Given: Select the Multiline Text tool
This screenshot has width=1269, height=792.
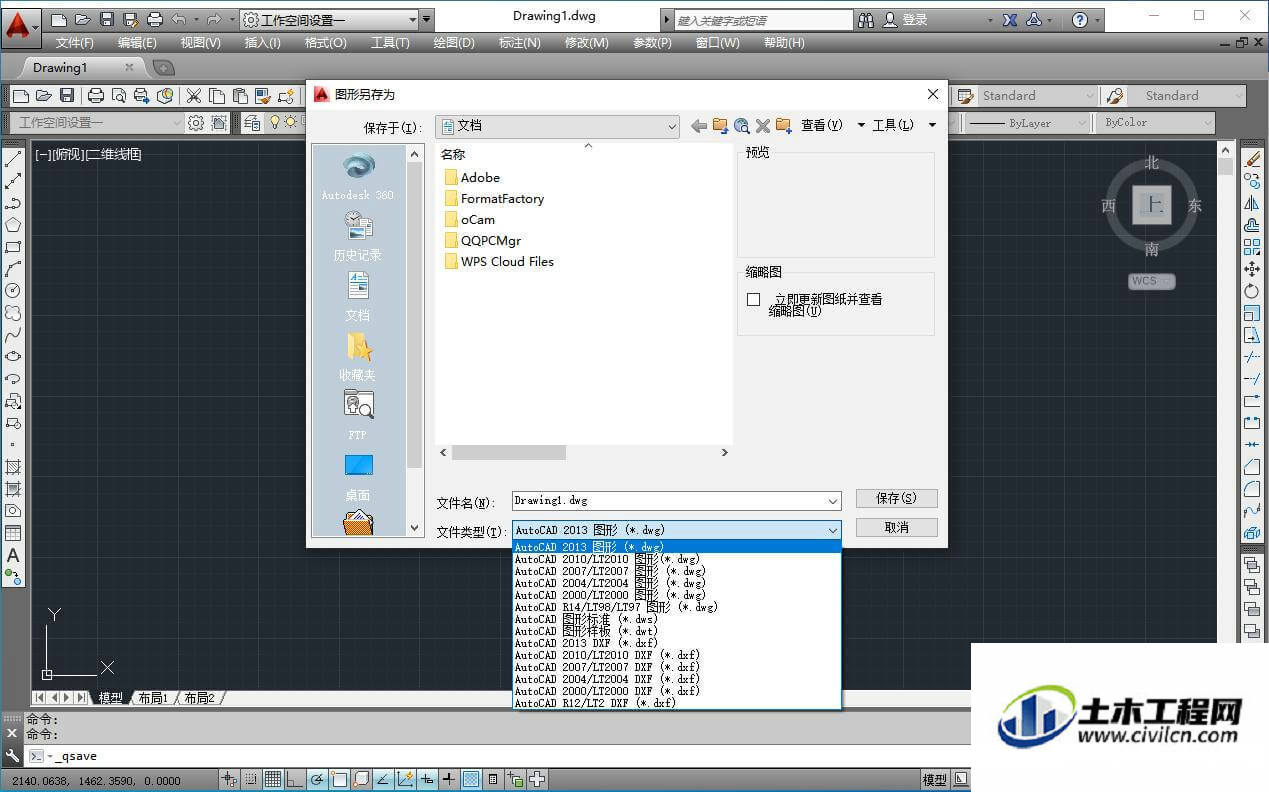Looking at the screenshot, I should [13, 555].
